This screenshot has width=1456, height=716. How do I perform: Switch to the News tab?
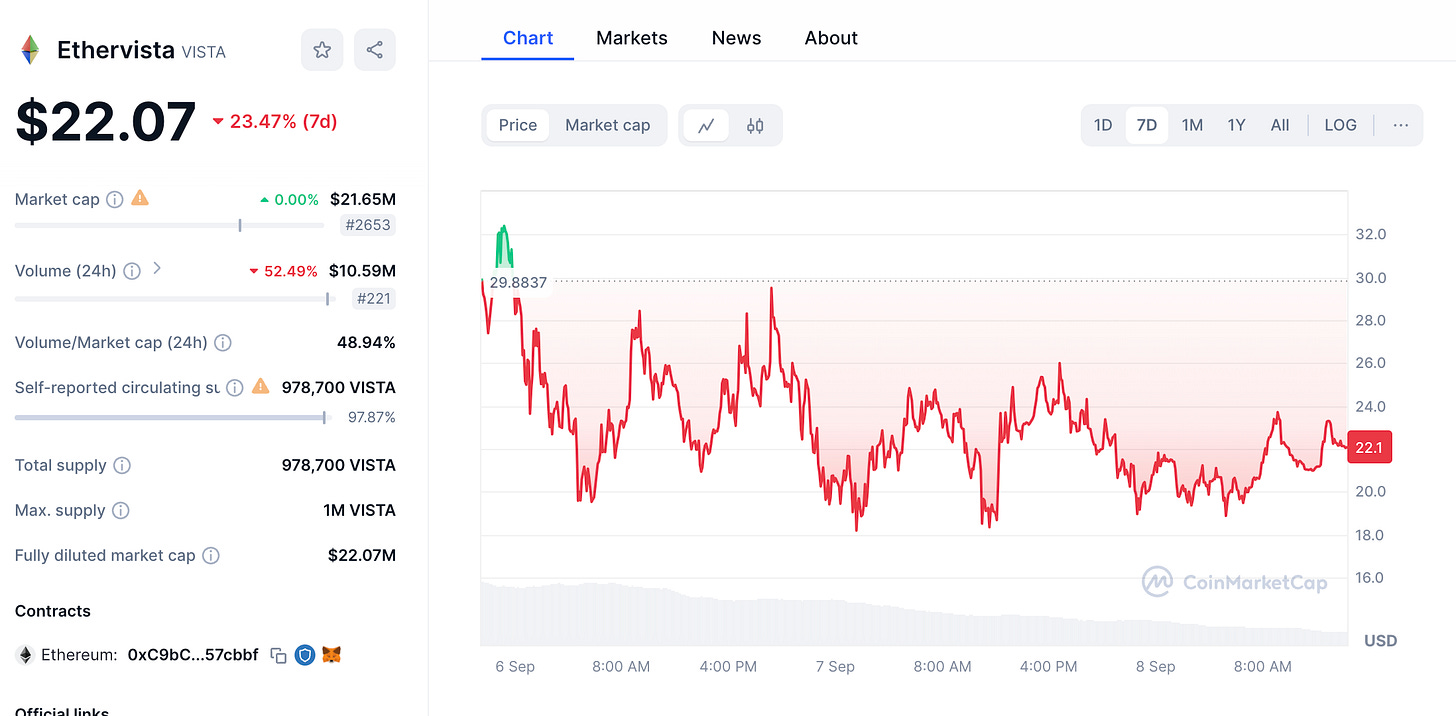pyautogui.click(x=737, y=38)
